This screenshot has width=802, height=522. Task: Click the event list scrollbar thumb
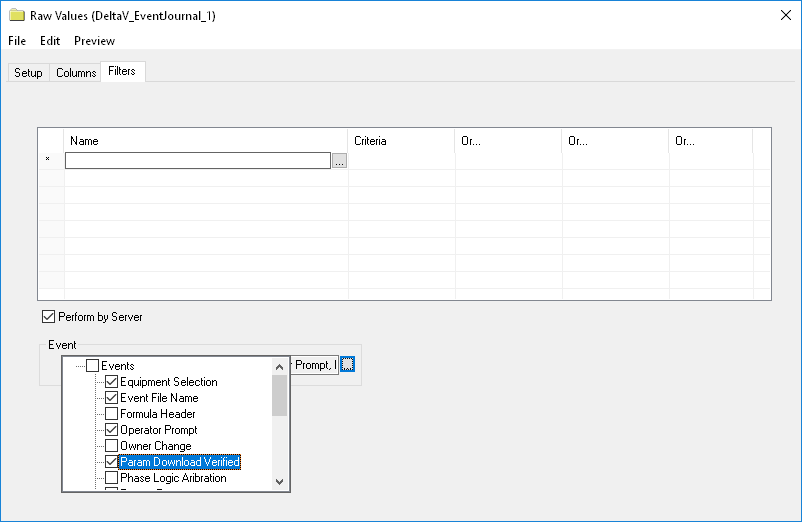pyautogui.click(x=279, y=396)
